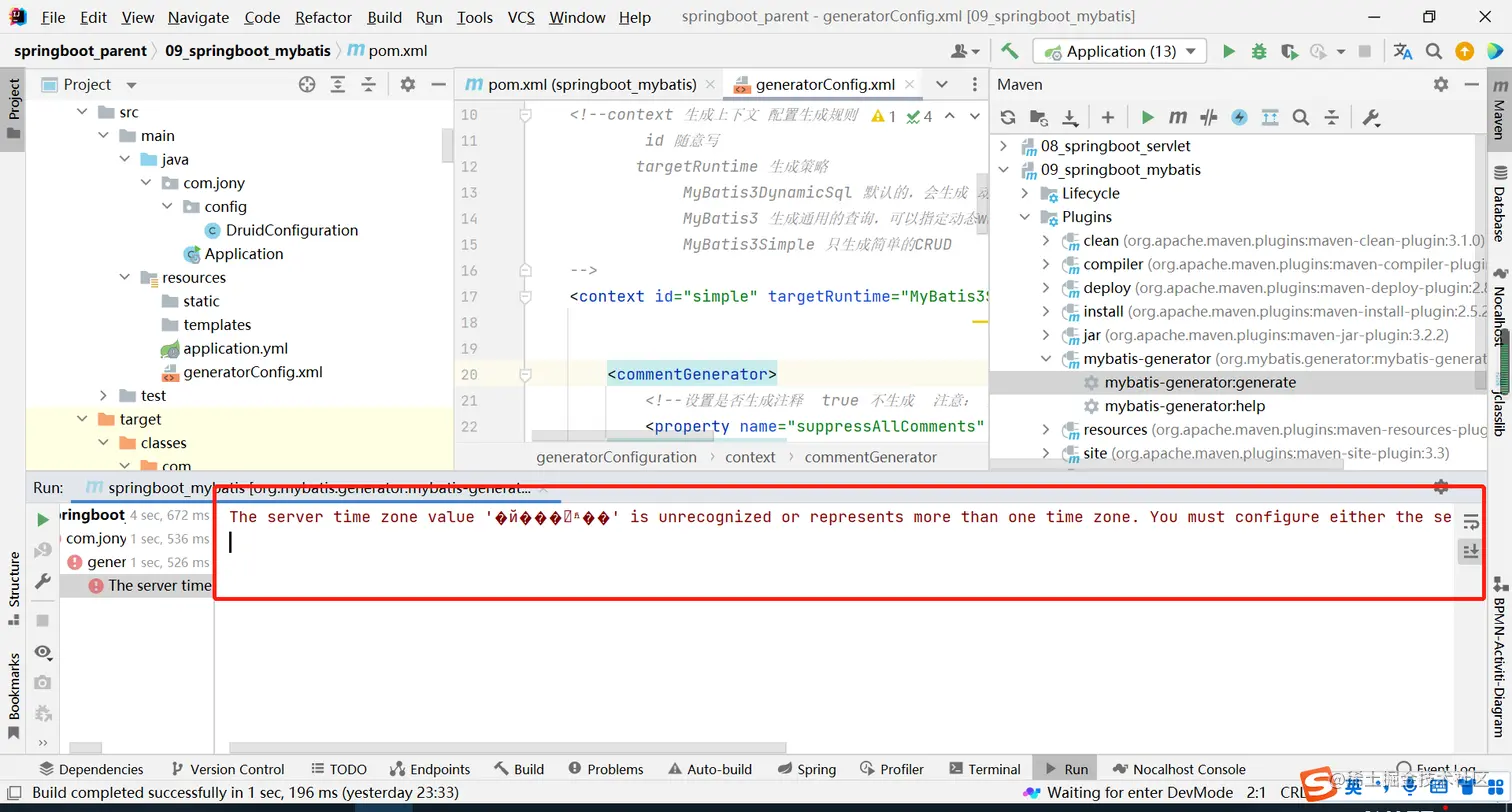1512x812 pixels.
Task: Click the orange update arrow icon
Action: pos(1464,51)
